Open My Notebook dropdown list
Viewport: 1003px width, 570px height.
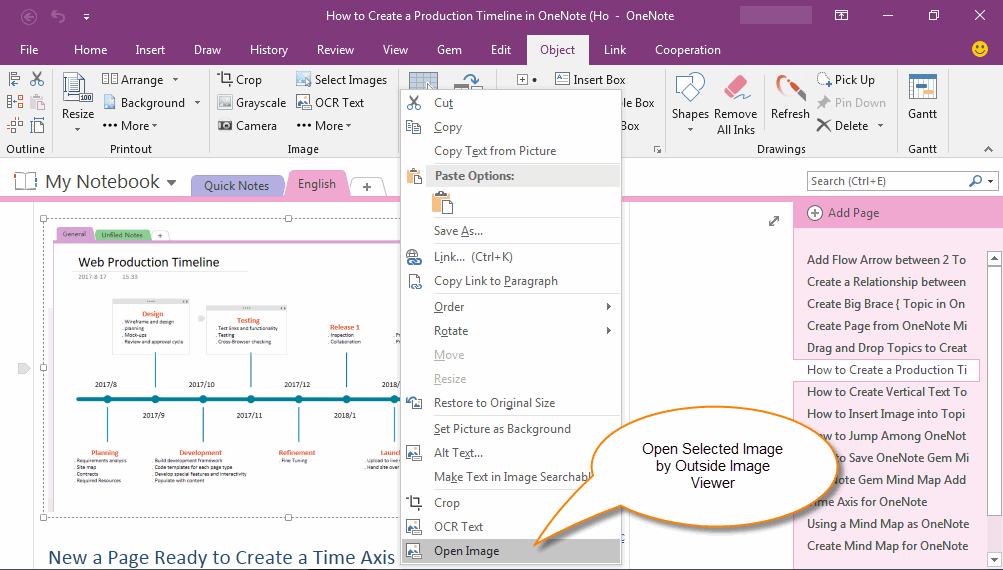pos(171,182)
